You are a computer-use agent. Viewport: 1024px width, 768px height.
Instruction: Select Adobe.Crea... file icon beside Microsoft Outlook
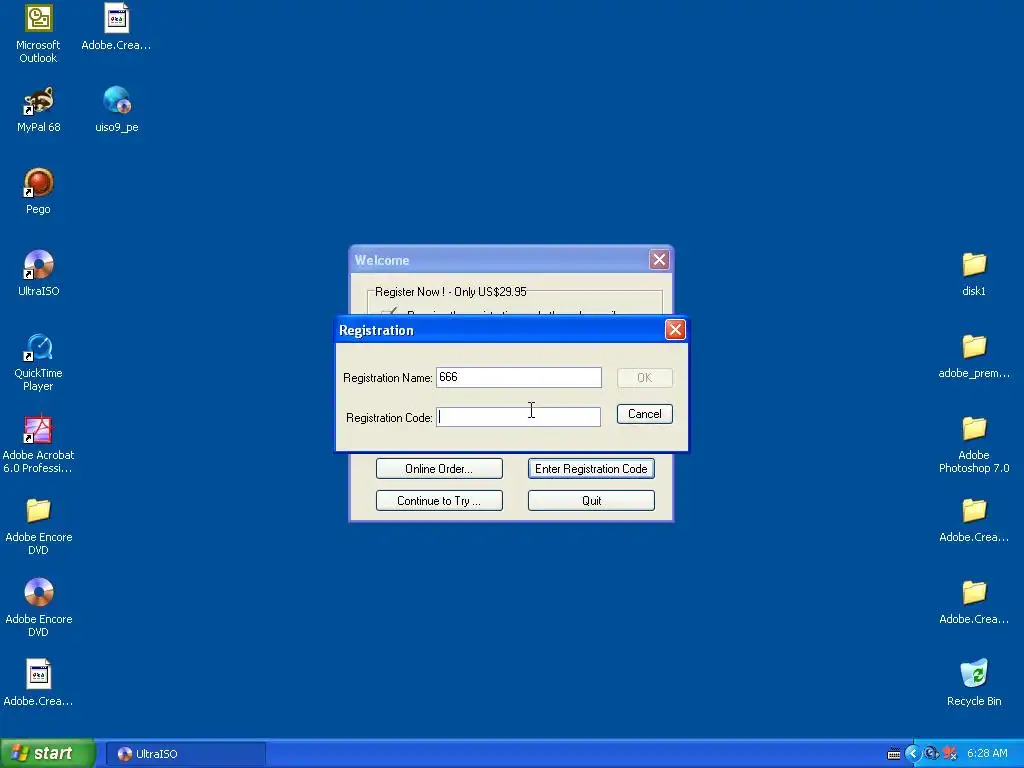116,27
